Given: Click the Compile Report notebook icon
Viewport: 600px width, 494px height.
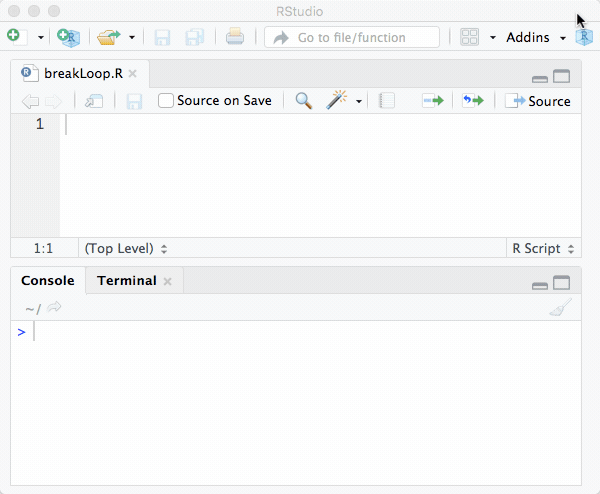Looking at the screenshot, I should pyautogui.click(x=386, y=101).
